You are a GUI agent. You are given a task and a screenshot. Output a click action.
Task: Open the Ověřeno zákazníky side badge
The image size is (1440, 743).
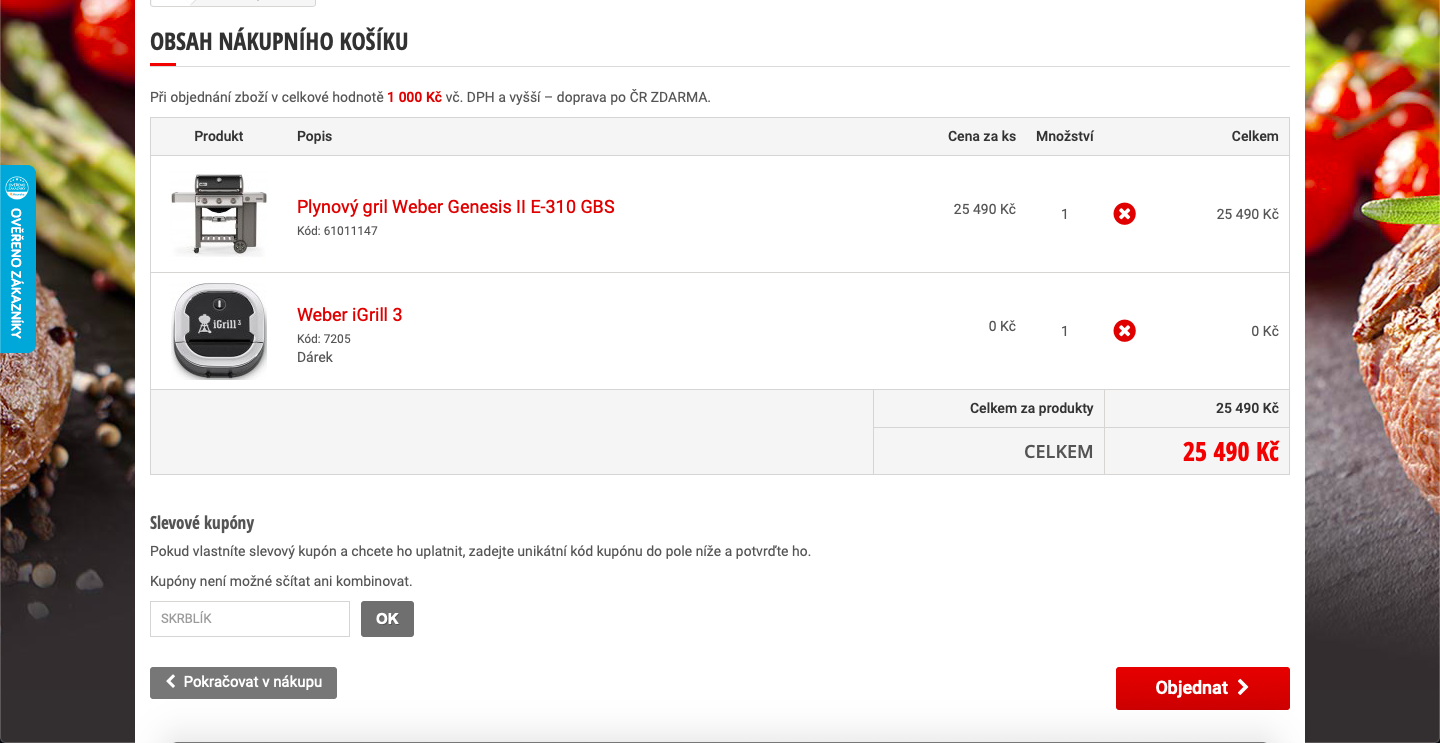point(17,259)
